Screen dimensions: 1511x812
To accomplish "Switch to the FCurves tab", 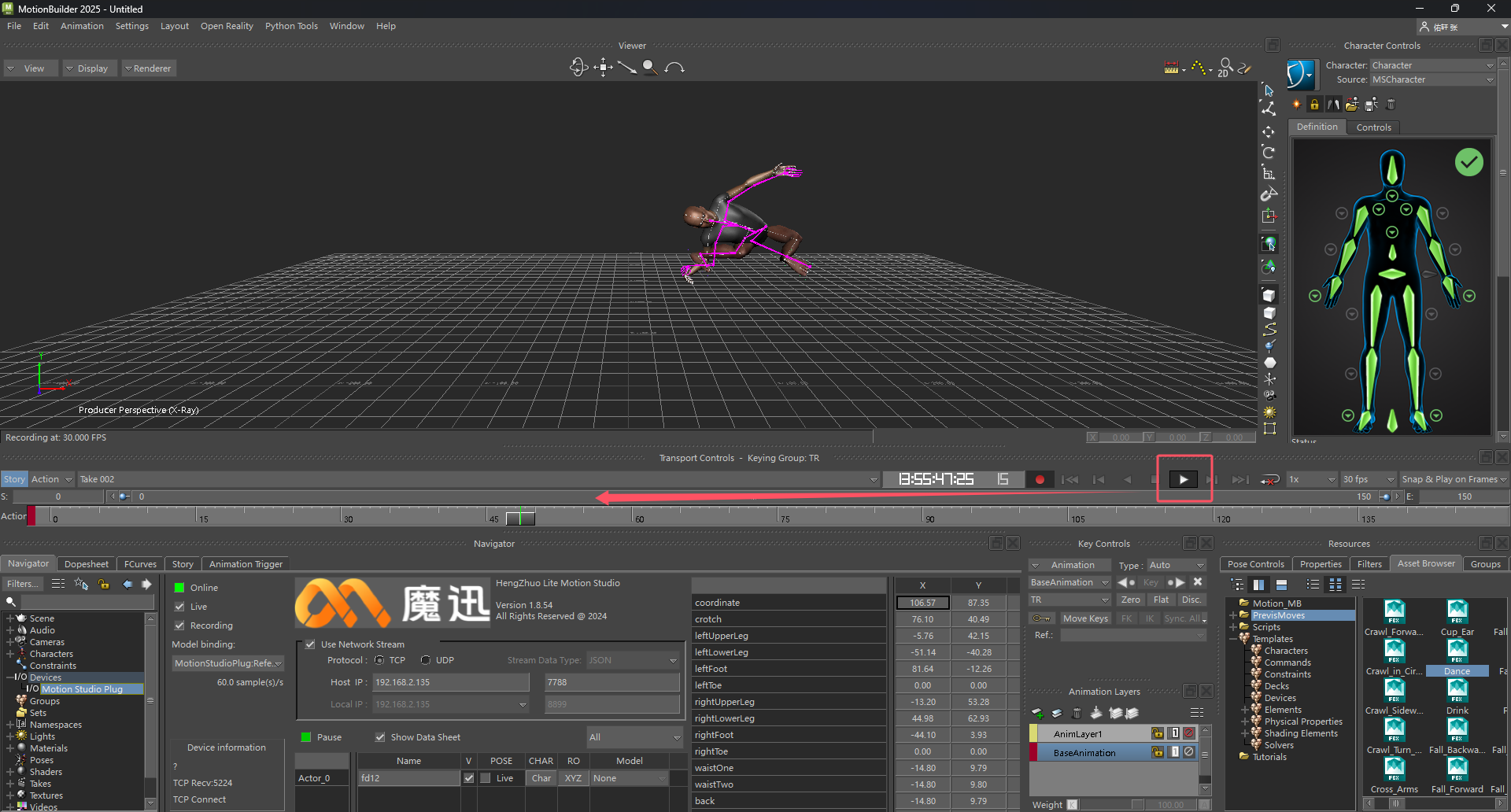I will pyautogui.click(x=140, y=564).
